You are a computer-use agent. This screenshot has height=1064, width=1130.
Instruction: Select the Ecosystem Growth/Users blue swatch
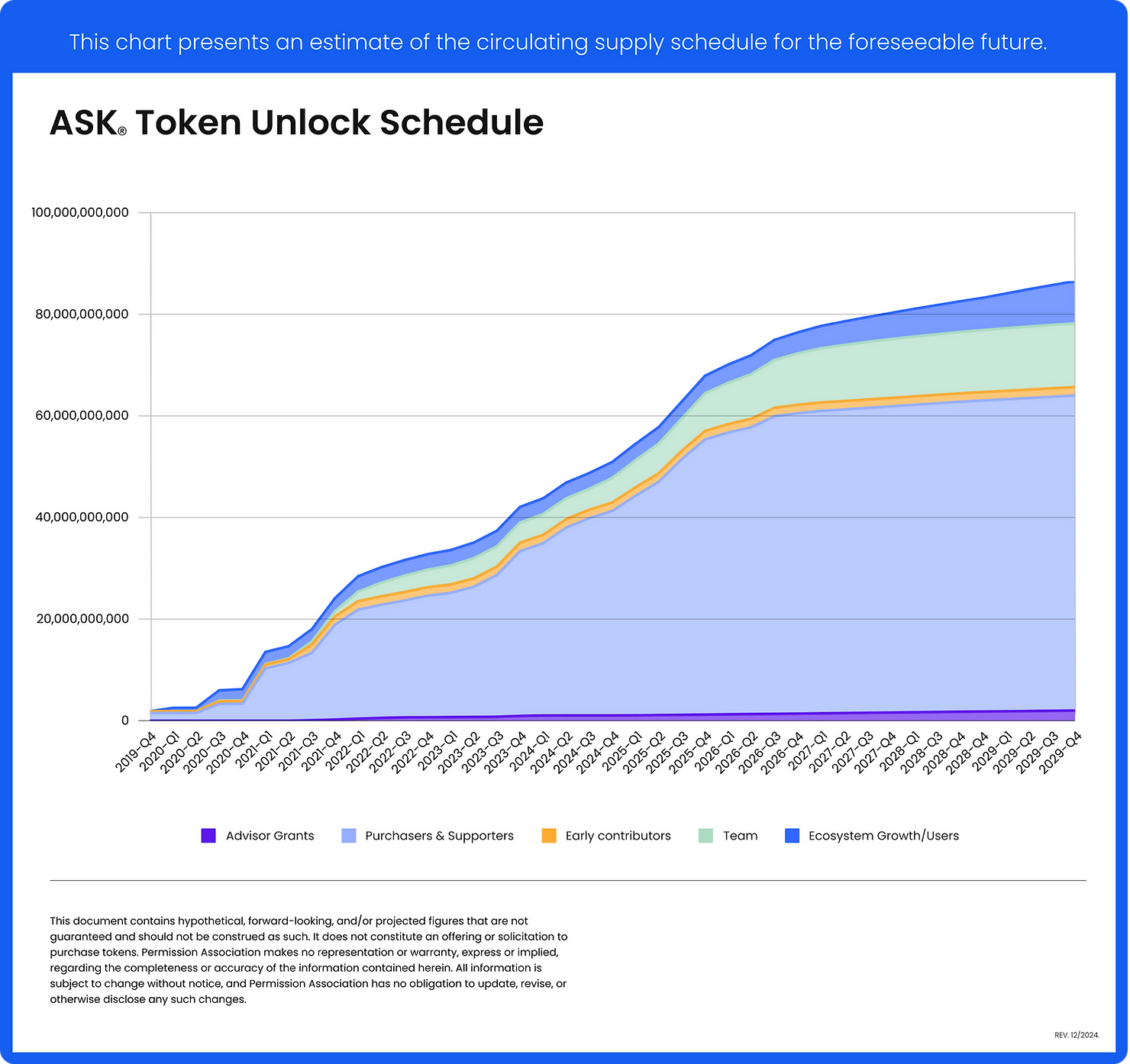pyautogui.click(x=791, y=835)
